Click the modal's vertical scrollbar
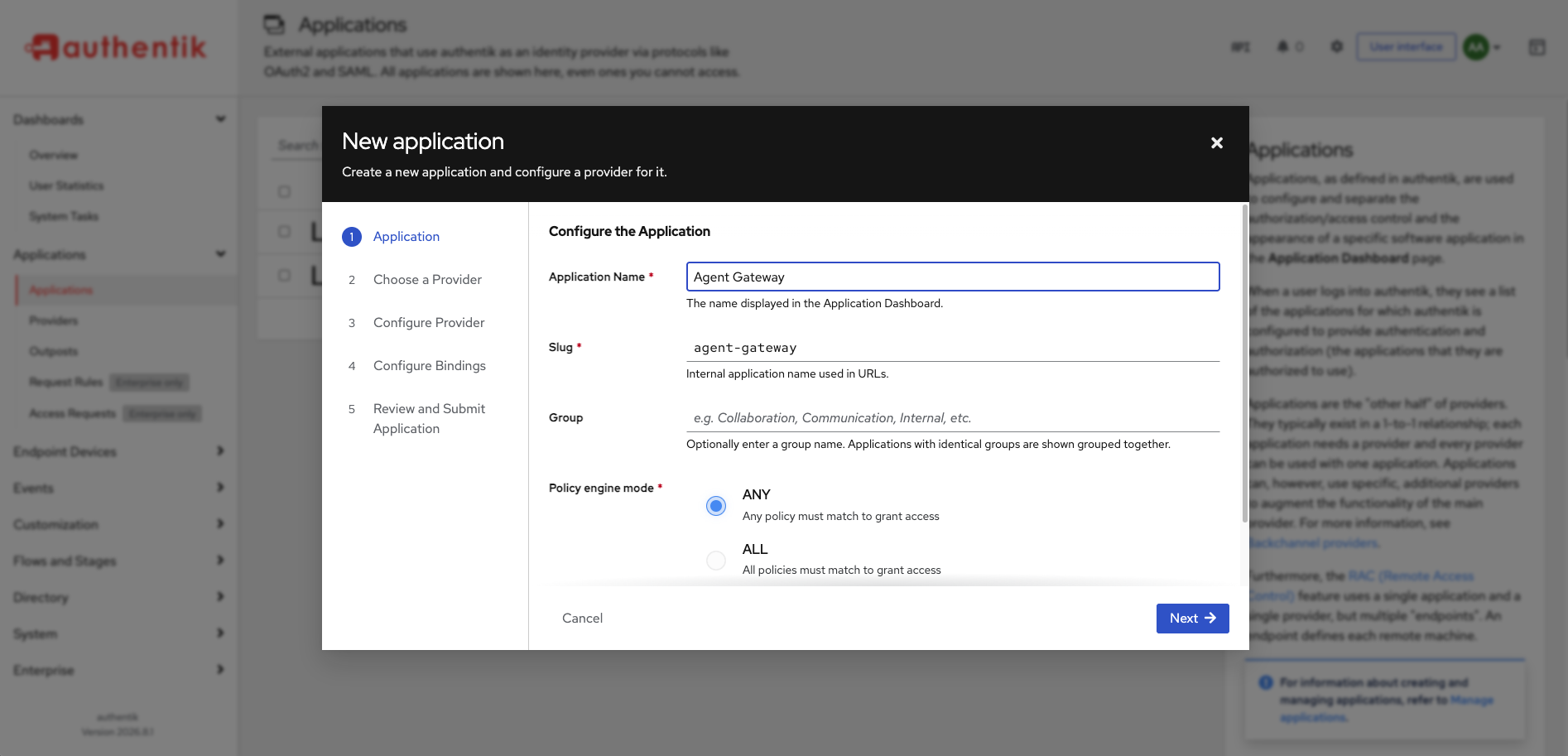Image resolution: width=1568 pixels, height=756 pixels. 1244,363
